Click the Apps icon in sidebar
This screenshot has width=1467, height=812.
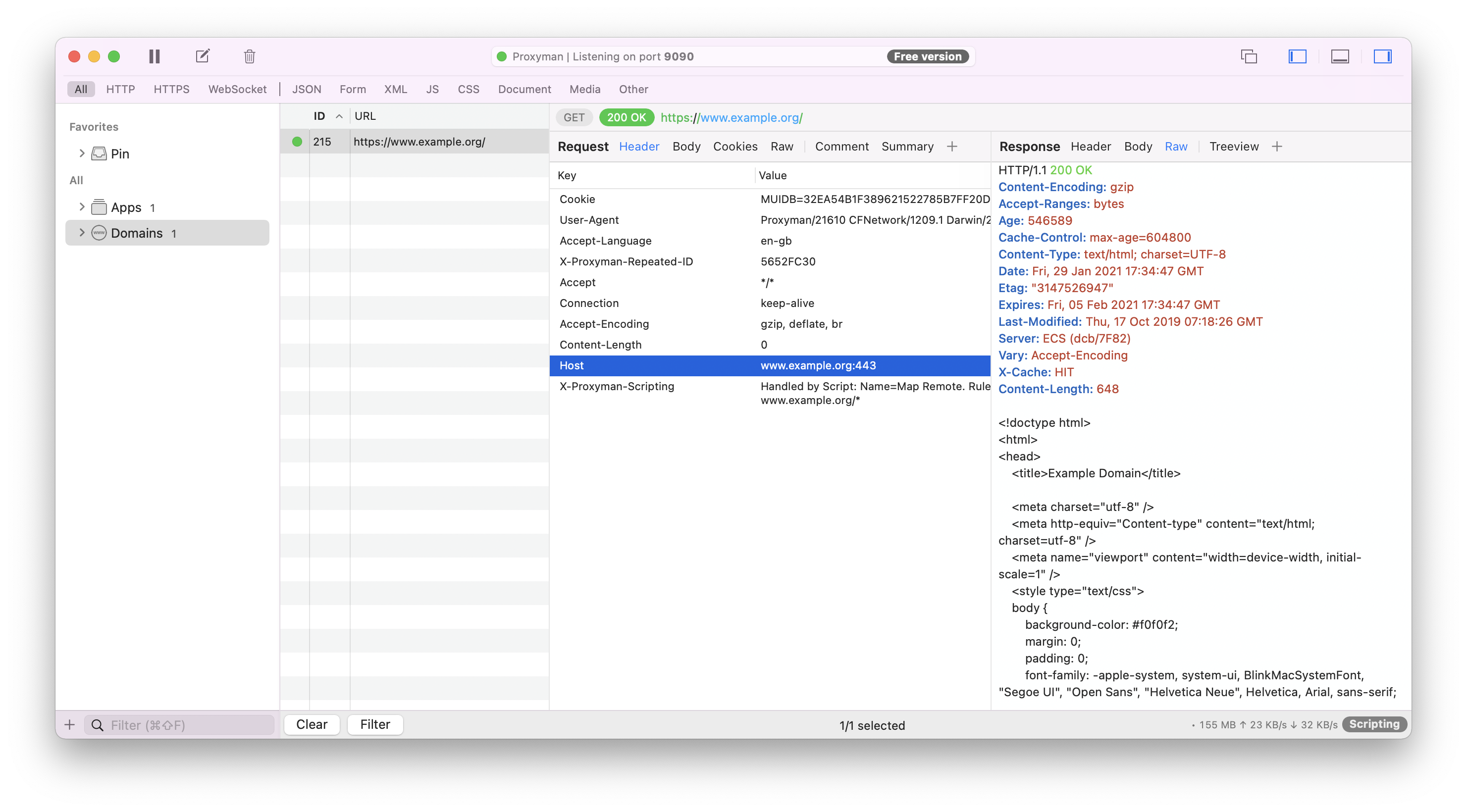click(x=99, y=206)
